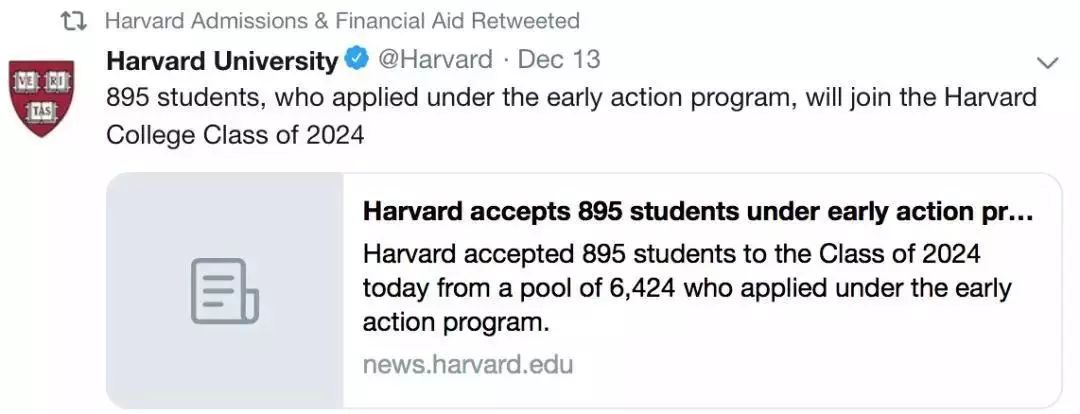Open Harvard University profile name
Screen dimensions: 1080x414
coord(222,61)
